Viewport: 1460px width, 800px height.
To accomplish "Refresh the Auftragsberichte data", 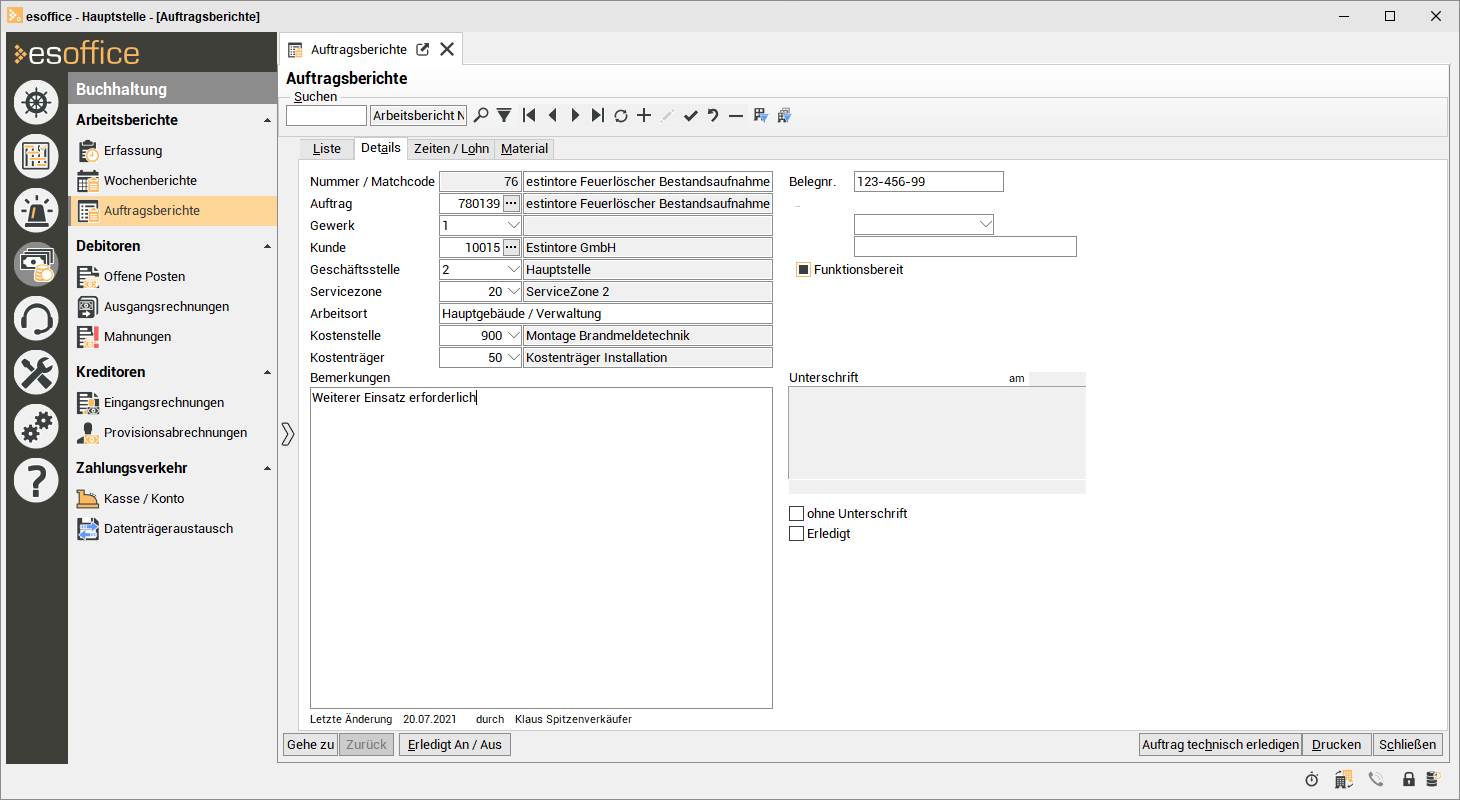I will click(x=621, y=116).
